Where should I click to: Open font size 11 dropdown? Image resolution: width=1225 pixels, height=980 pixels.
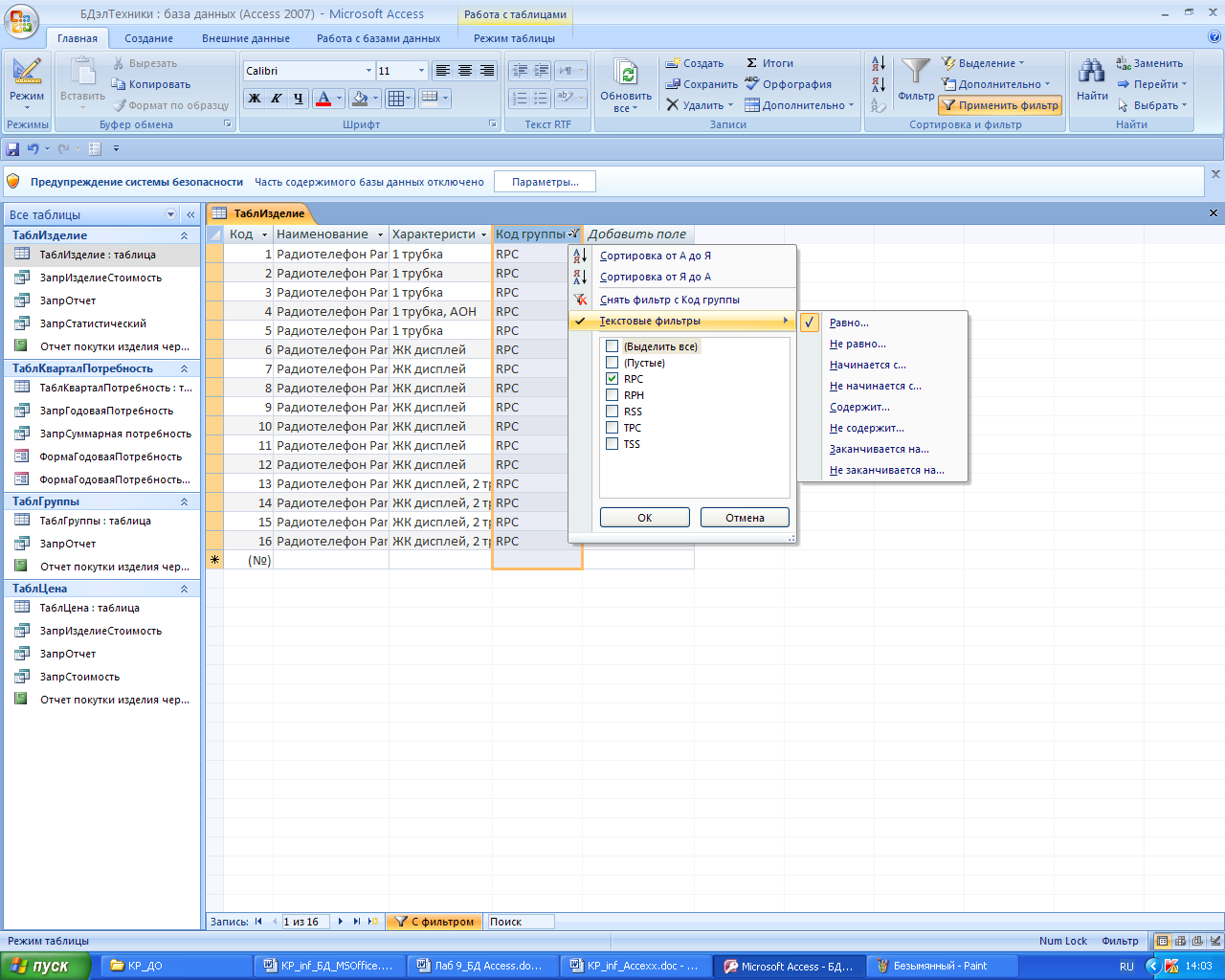[421, 71]
